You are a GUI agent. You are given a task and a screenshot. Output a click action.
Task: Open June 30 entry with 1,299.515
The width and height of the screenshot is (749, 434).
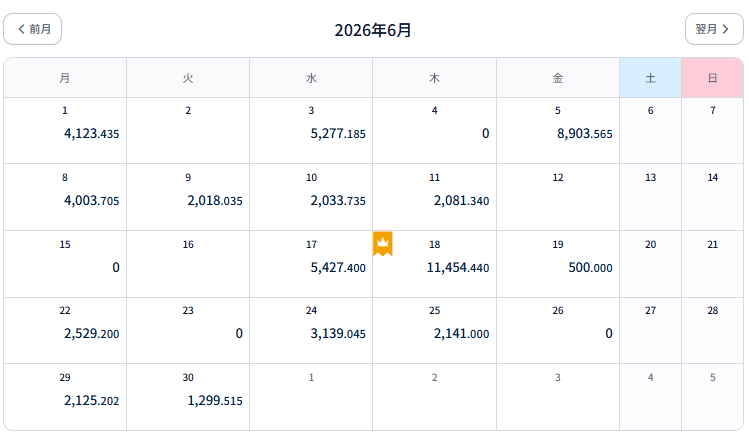tap(188, 397)
